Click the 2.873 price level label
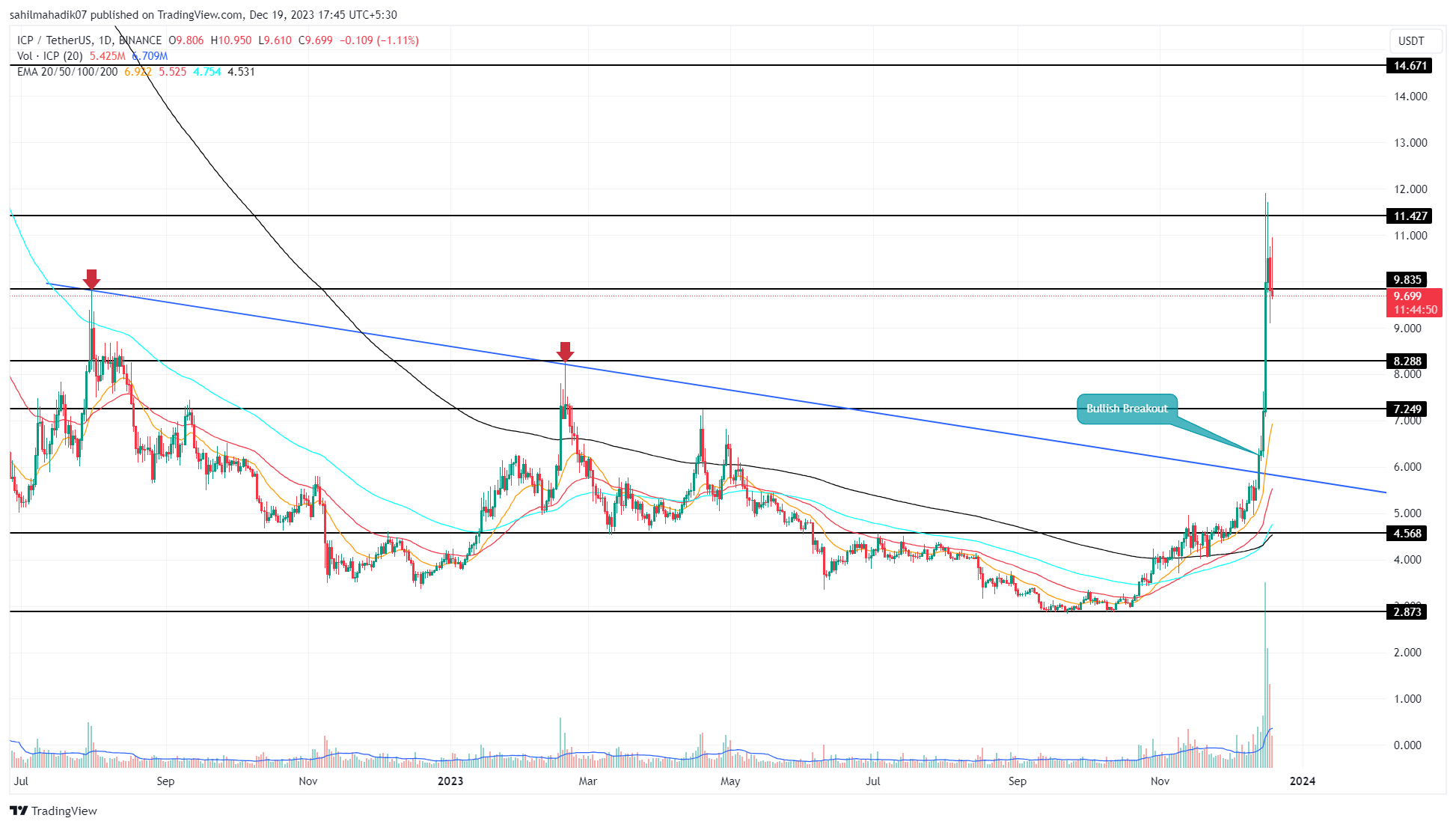Screen dimensions: 1456x827 (x=1407, y=612)
